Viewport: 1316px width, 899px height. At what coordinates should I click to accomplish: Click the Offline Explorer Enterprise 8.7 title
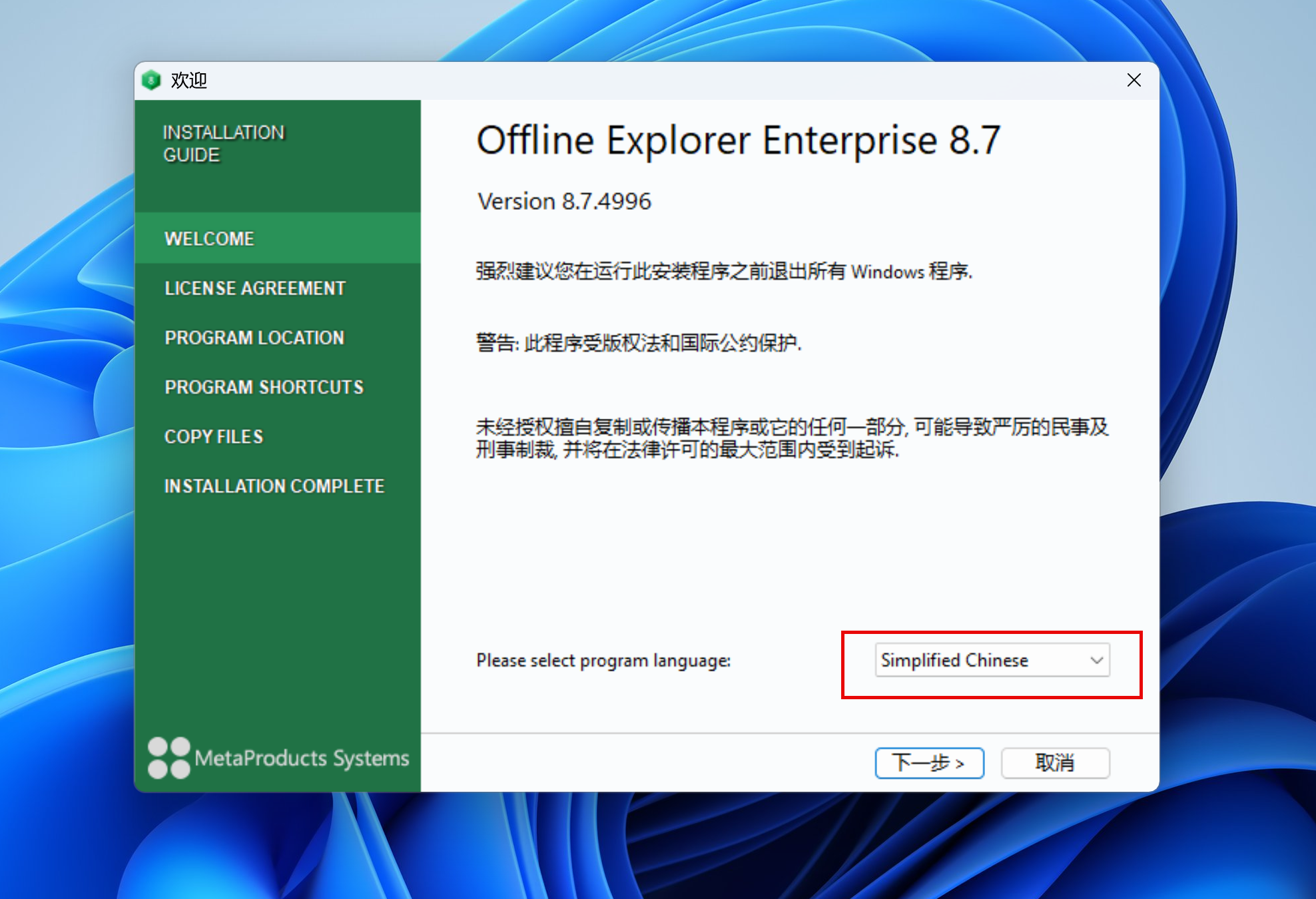coord(738,141)
